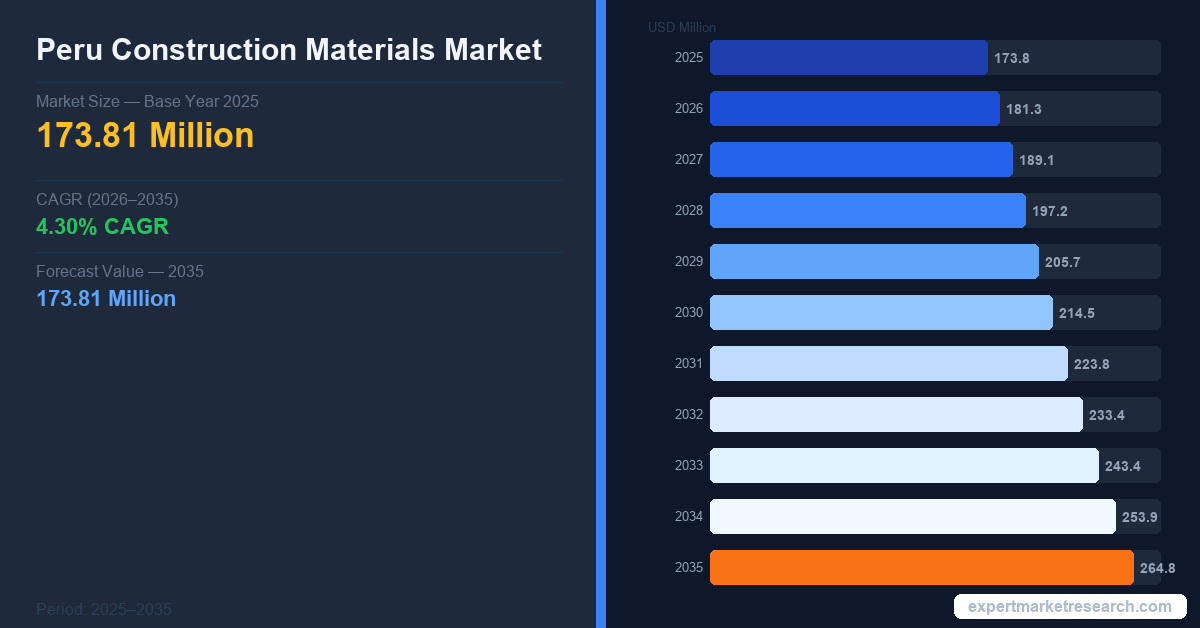Click the expertmarketresearch.com watermark link
This screenshot has width=1200, height=628.
click(x=1069, y=607)
